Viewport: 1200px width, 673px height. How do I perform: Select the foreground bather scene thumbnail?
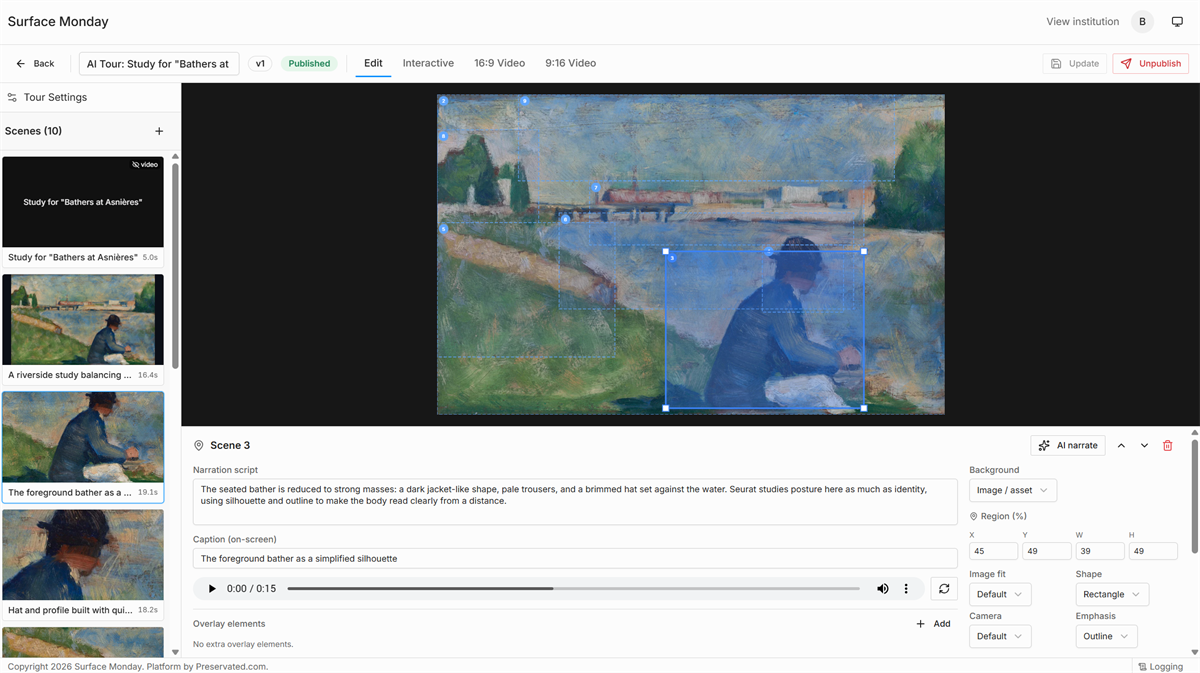(83, 437)
